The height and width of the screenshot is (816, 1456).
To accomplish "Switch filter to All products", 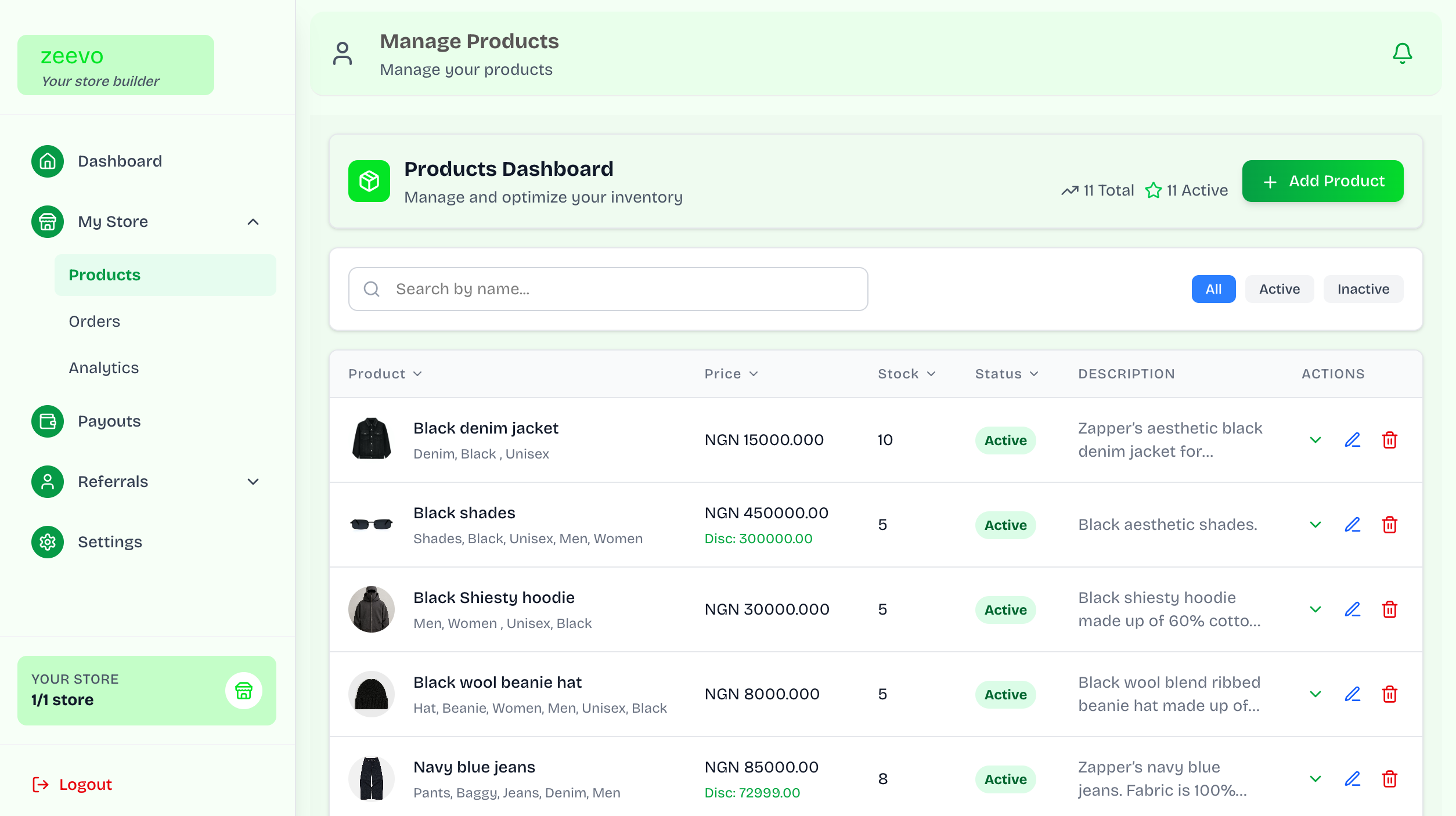I will tap(1214, 288).
